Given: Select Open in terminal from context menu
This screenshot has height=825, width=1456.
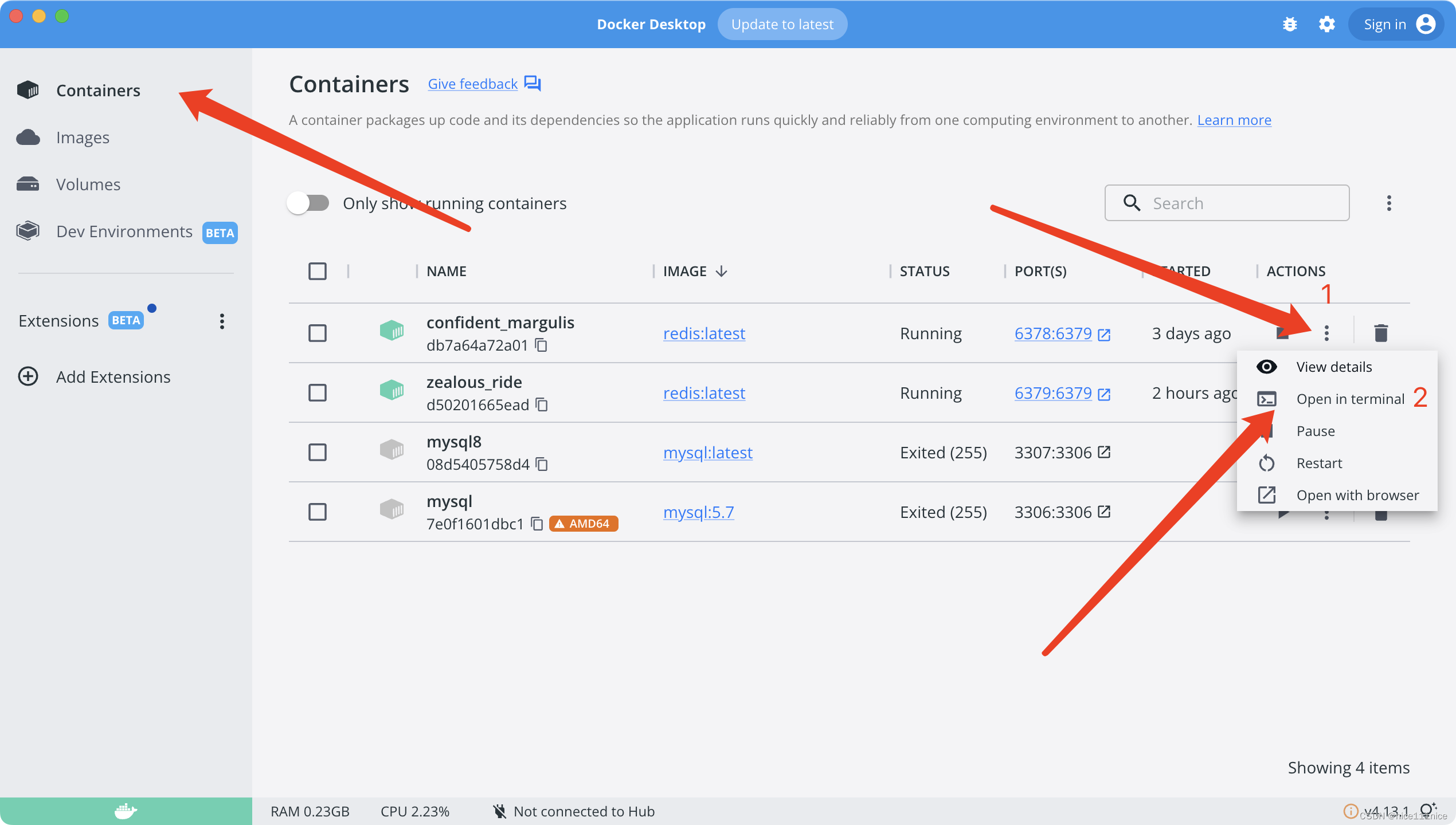Looking at the screenshot, I should click(x=1350, y=399).
